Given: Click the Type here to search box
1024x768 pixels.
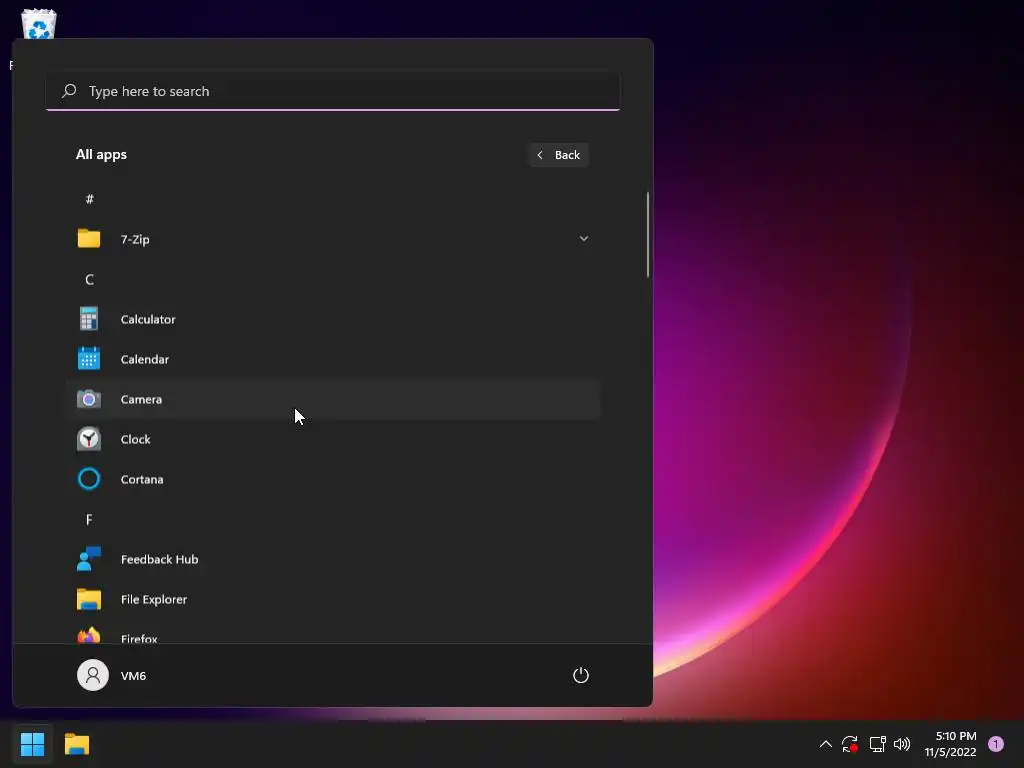Looking at the screenshot, I should [x=333, y=91].
